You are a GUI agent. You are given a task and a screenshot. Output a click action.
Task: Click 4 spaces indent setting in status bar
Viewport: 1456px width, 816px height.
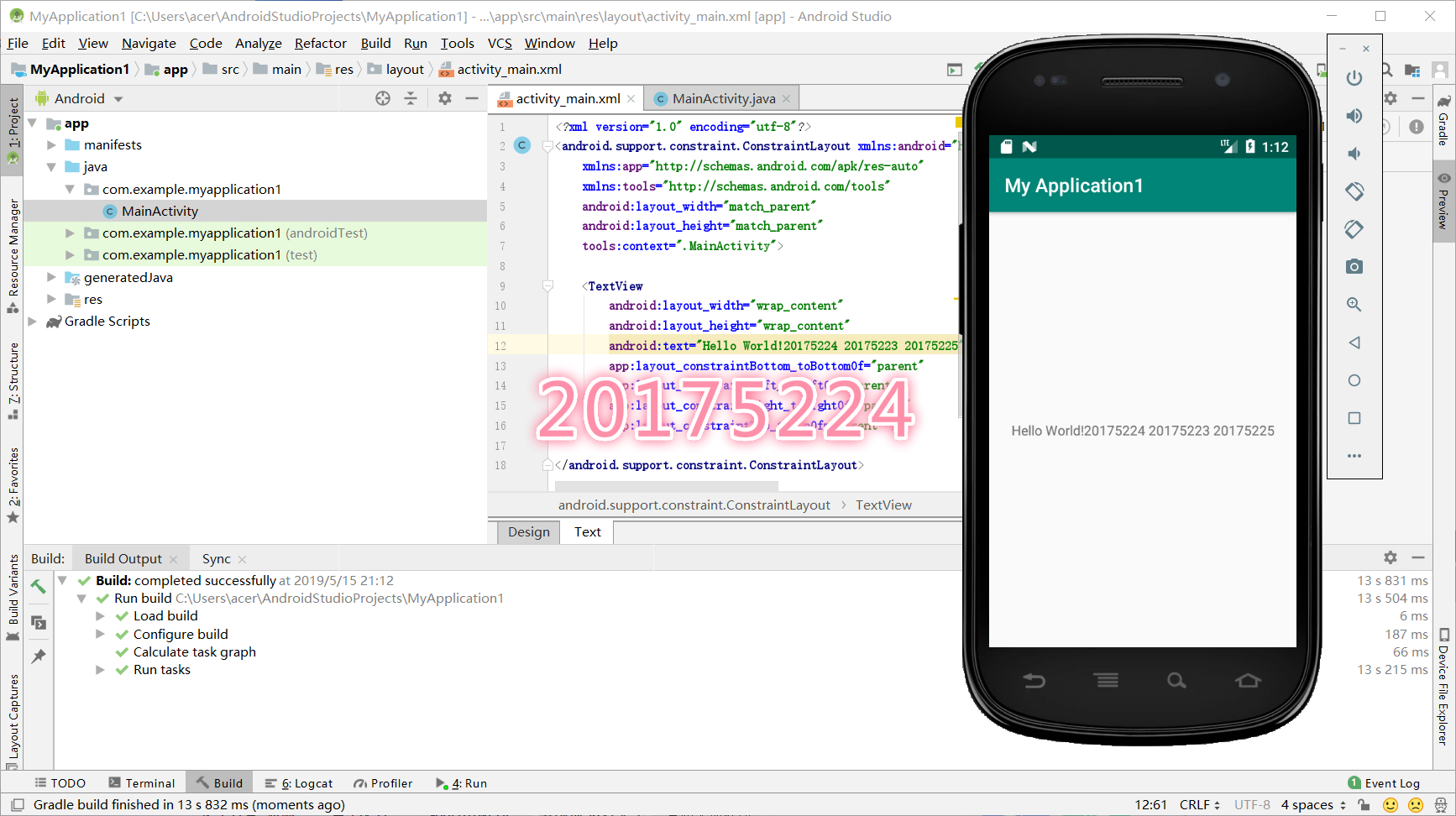pos(1313,805)
